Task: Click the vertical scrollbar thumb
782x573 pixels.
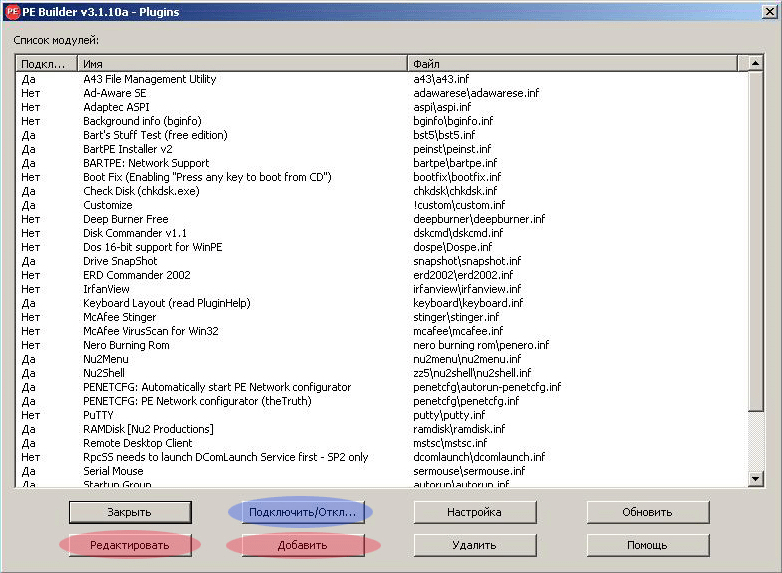Action: point(756,241)
